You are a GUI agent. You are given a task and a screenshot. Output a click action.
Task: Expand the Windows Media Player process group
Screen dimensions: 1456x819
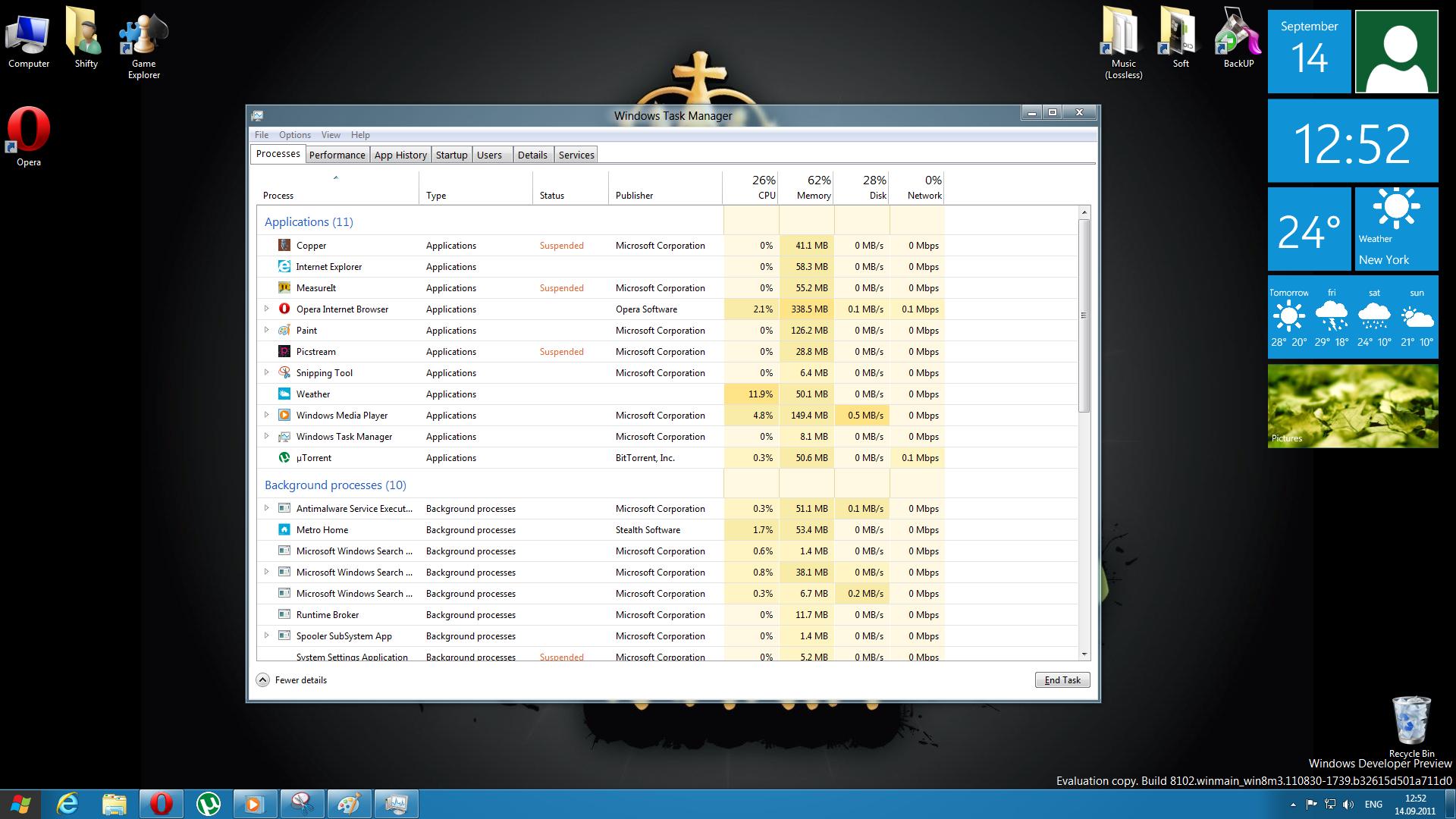[x=266, y=415]
